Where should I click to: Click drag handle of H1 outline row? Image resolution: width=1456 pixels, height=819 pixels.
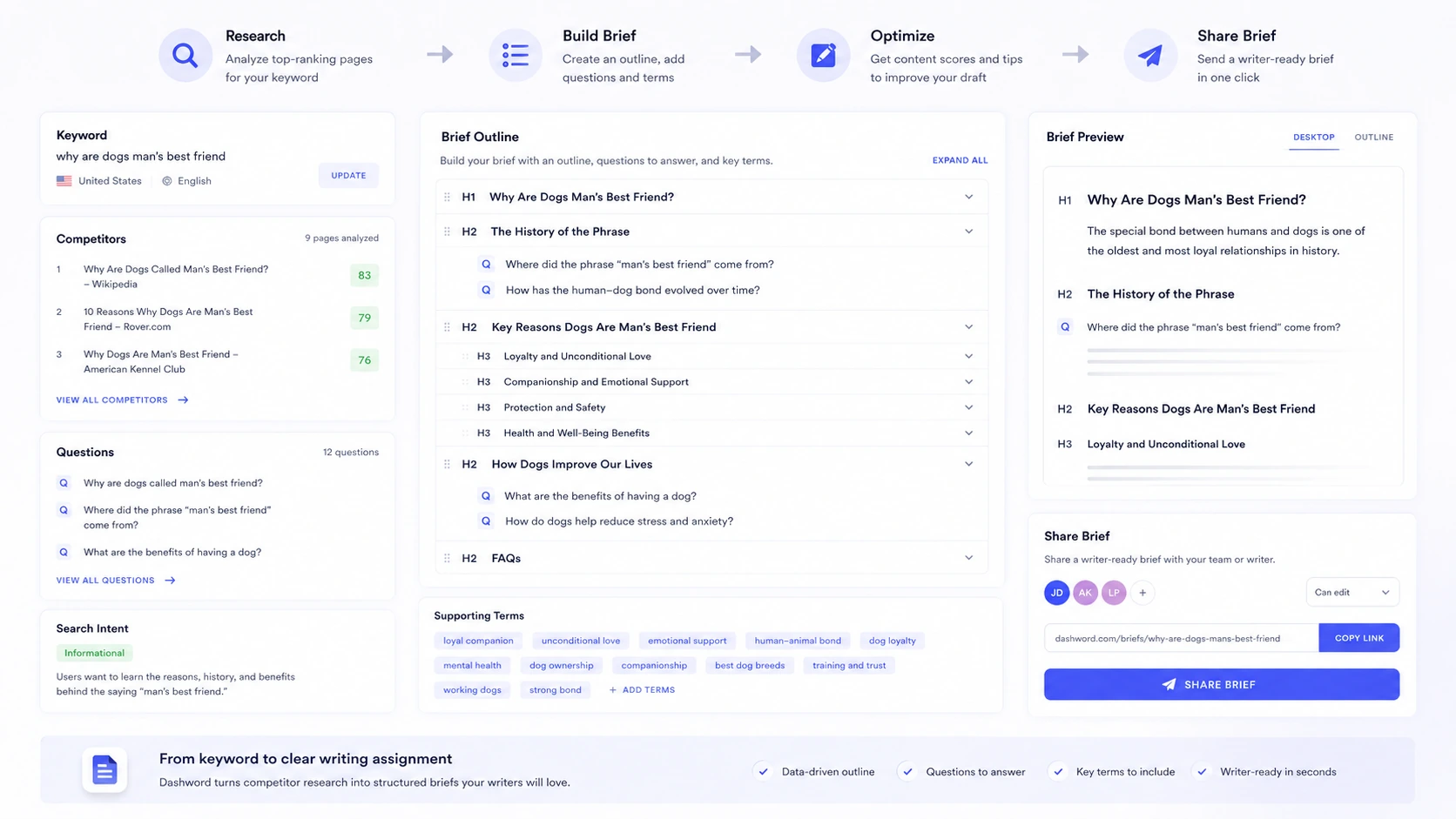(x=447, y=197)
